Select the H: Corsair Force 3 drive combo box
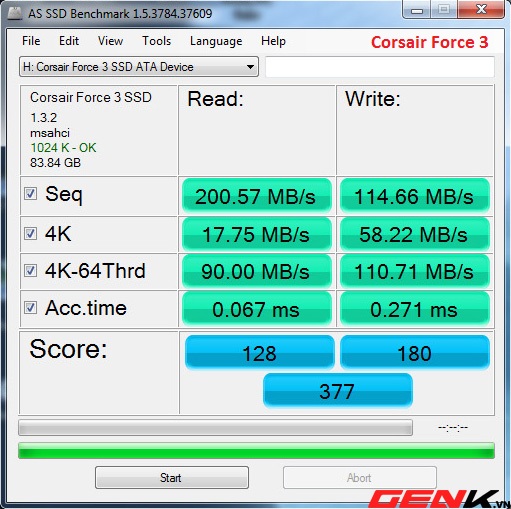This screenshot has width=511, height=509. [x=139, y=67]
